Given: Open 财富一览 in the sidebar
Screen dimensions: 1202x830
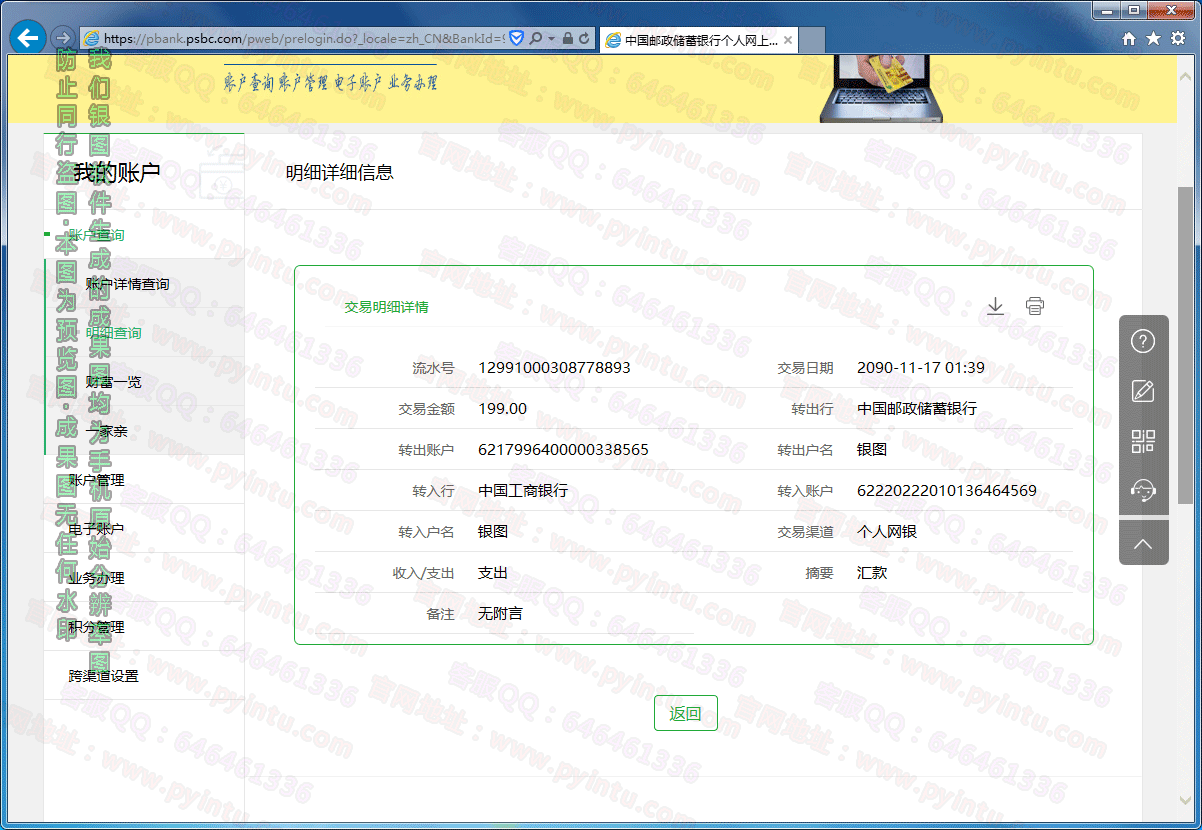Looking at the screenshot, I should point(113,382).
